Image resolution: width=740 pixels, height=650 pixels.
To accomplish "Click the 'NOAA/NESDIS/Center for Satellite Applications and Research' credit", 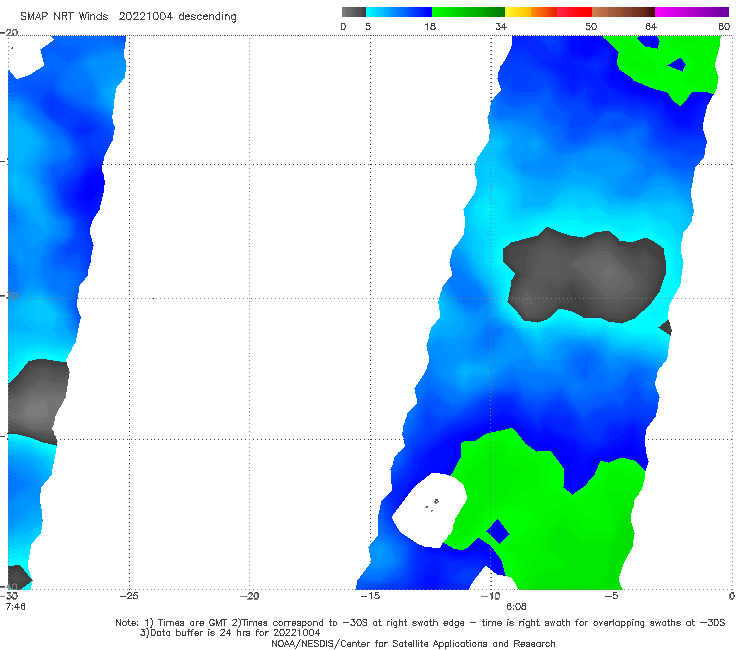I will pos(413,643).
